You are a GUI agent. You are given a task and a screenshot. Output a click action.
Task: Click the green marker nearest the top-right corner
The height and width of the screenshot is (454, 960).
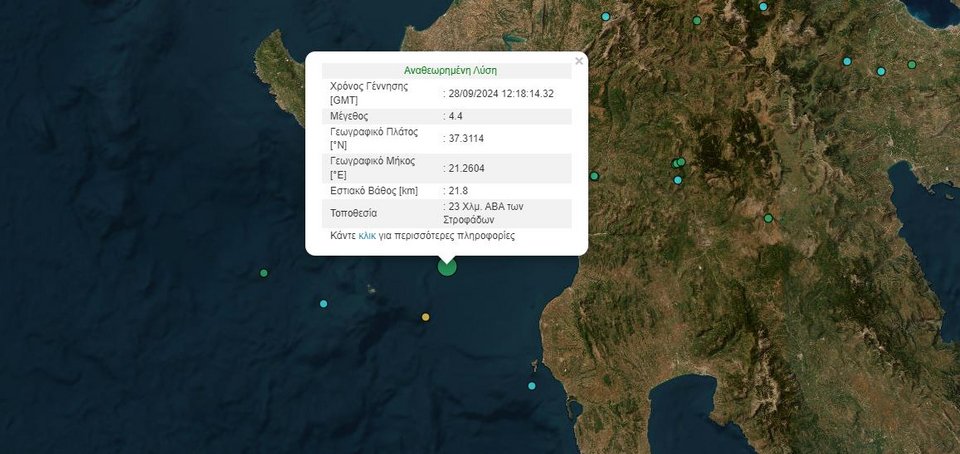[x=912, y=64]
